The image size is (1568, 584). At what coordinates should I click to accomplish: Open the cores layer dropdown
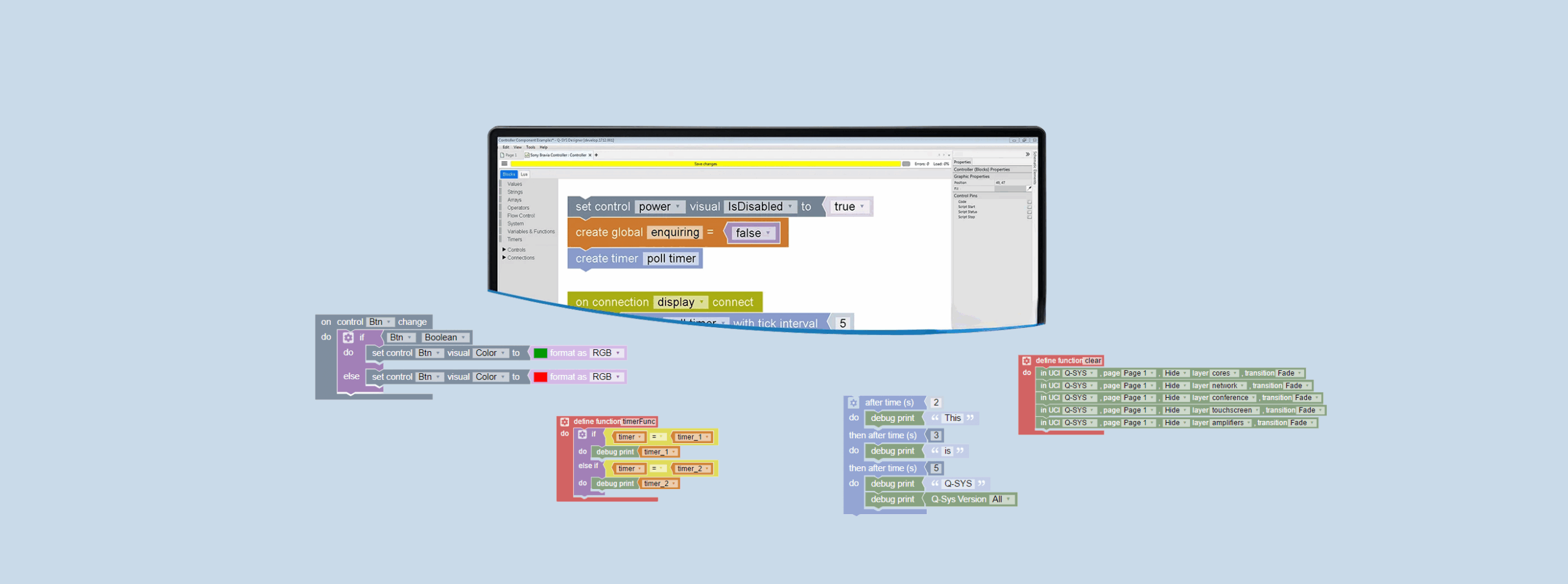1225,373
